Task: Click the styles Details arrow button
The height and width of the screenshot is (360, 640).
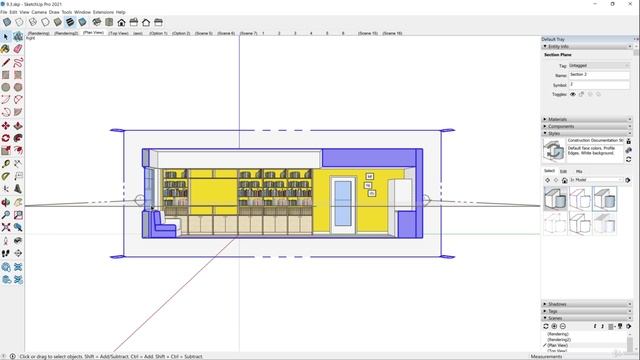Action: (628, 180)
